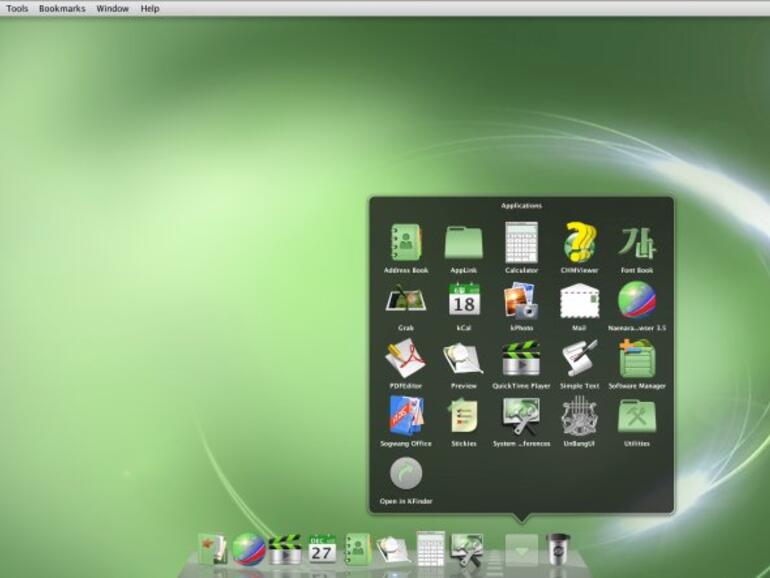
Task: Launch Naenara browser 3.5 in Applications grid
Action: 637,300
